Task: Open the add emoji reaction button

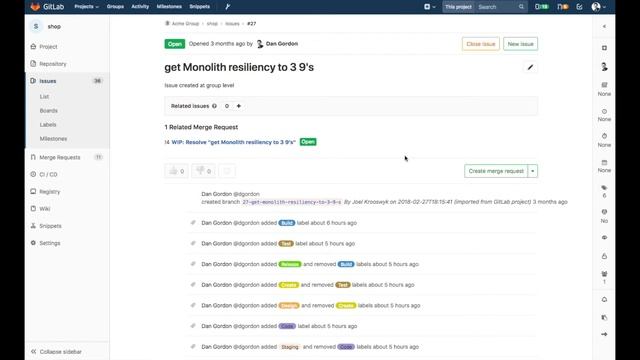Action: coord(227,171)
